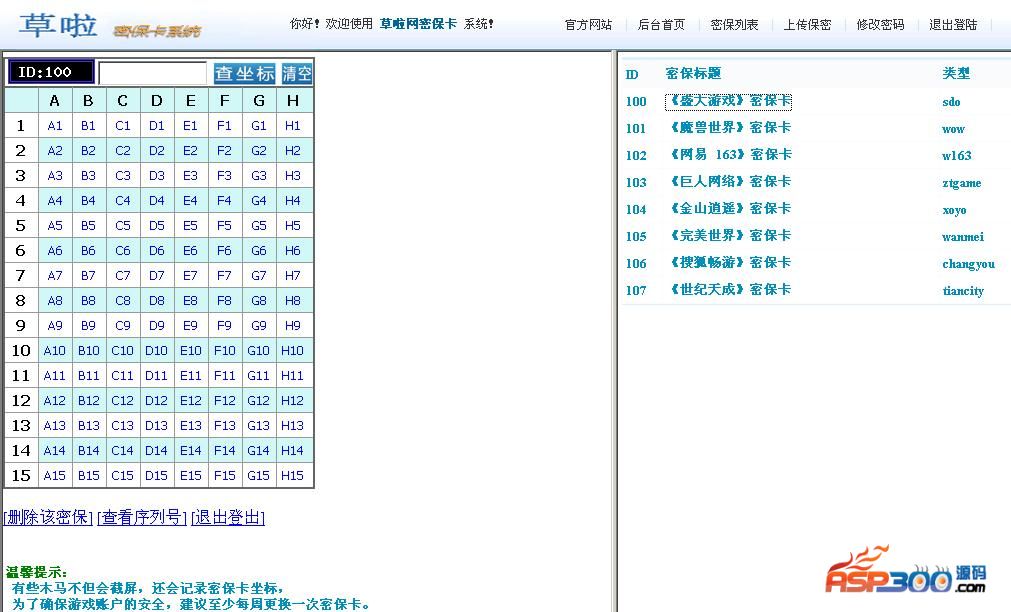Open 《完美世界》密保卡 entry
The image size is (1011, 612).
pos(729,236)
